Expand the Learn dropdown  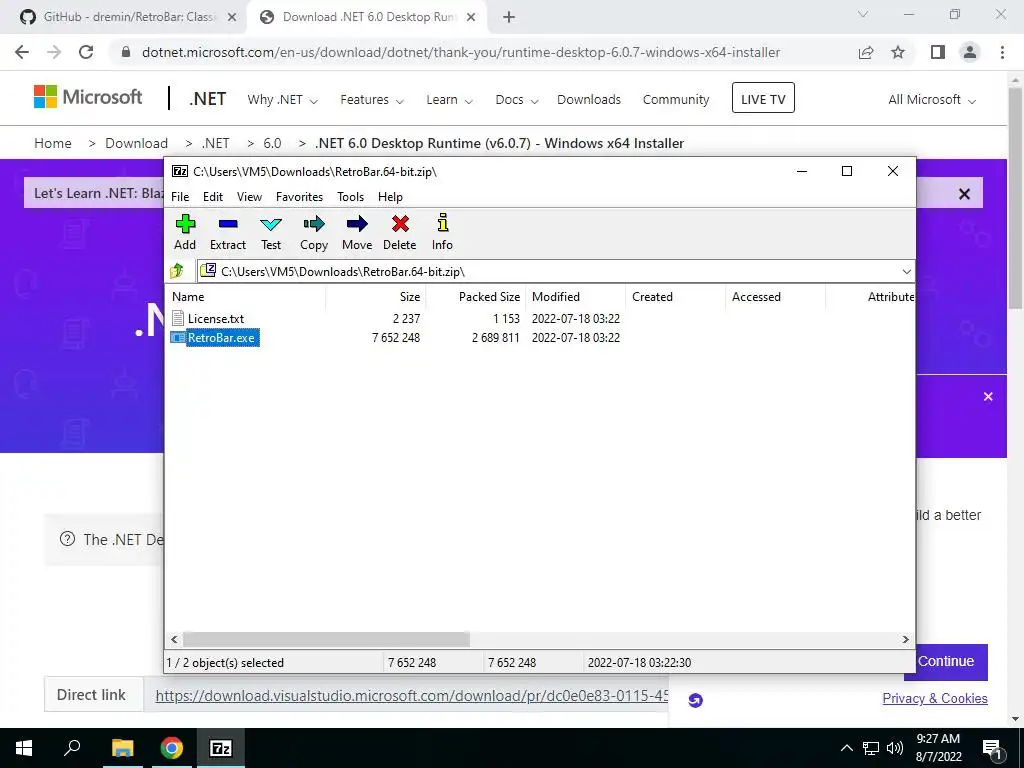[x=449, y=100]
